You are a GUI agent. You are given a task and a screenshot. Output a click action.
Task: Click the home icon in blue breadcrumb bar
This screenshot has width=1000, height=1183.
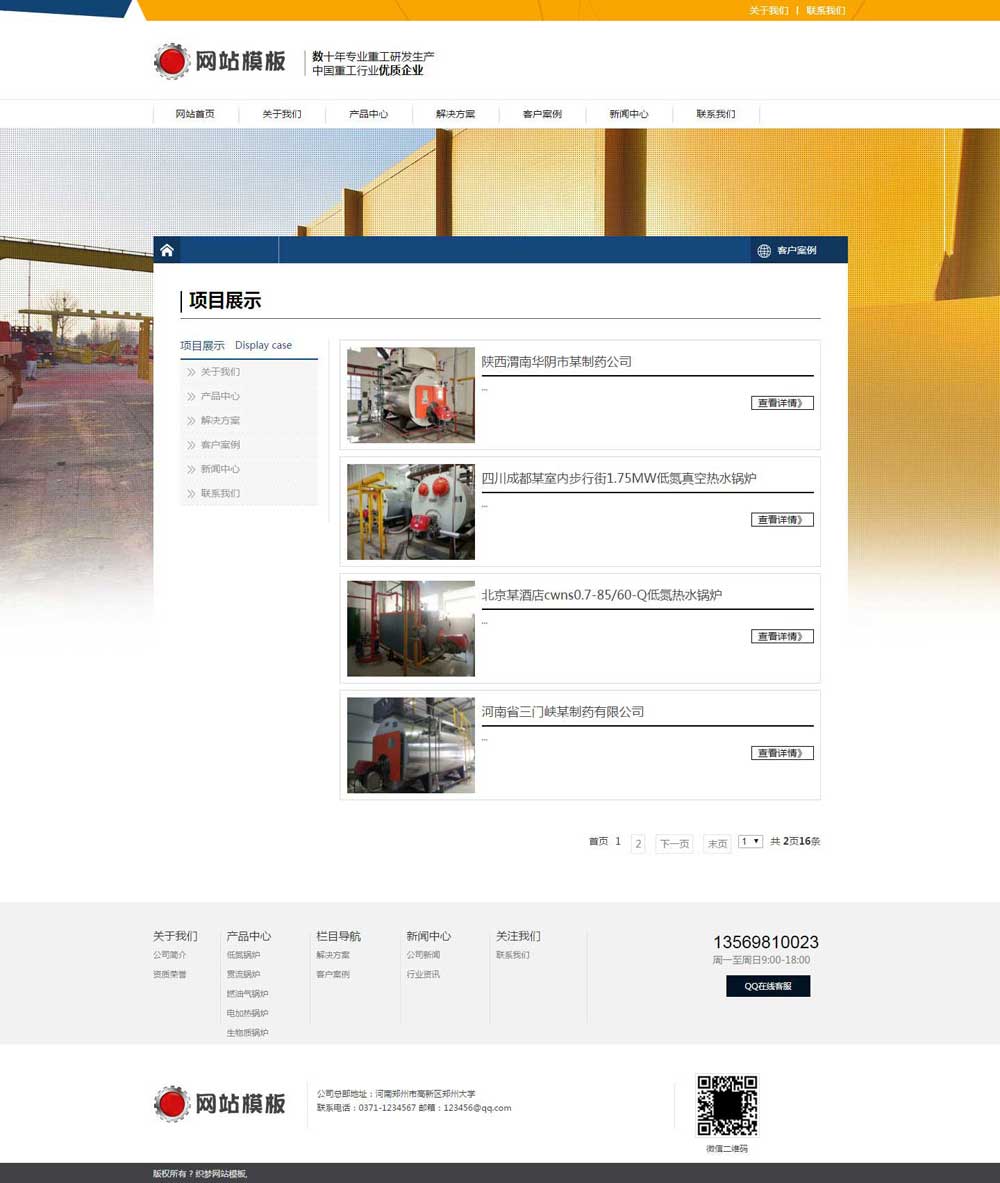click(167, 250)
